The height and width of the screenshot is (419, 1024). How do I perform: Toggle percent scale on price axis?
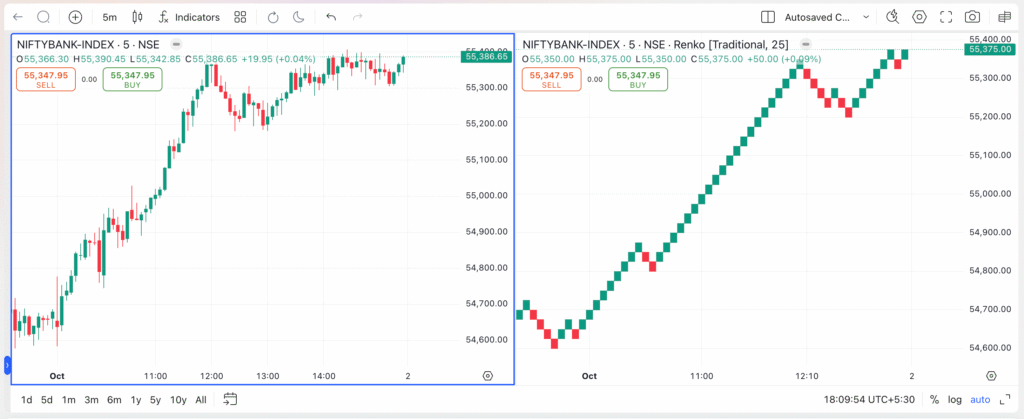click(x=934, y=399)
